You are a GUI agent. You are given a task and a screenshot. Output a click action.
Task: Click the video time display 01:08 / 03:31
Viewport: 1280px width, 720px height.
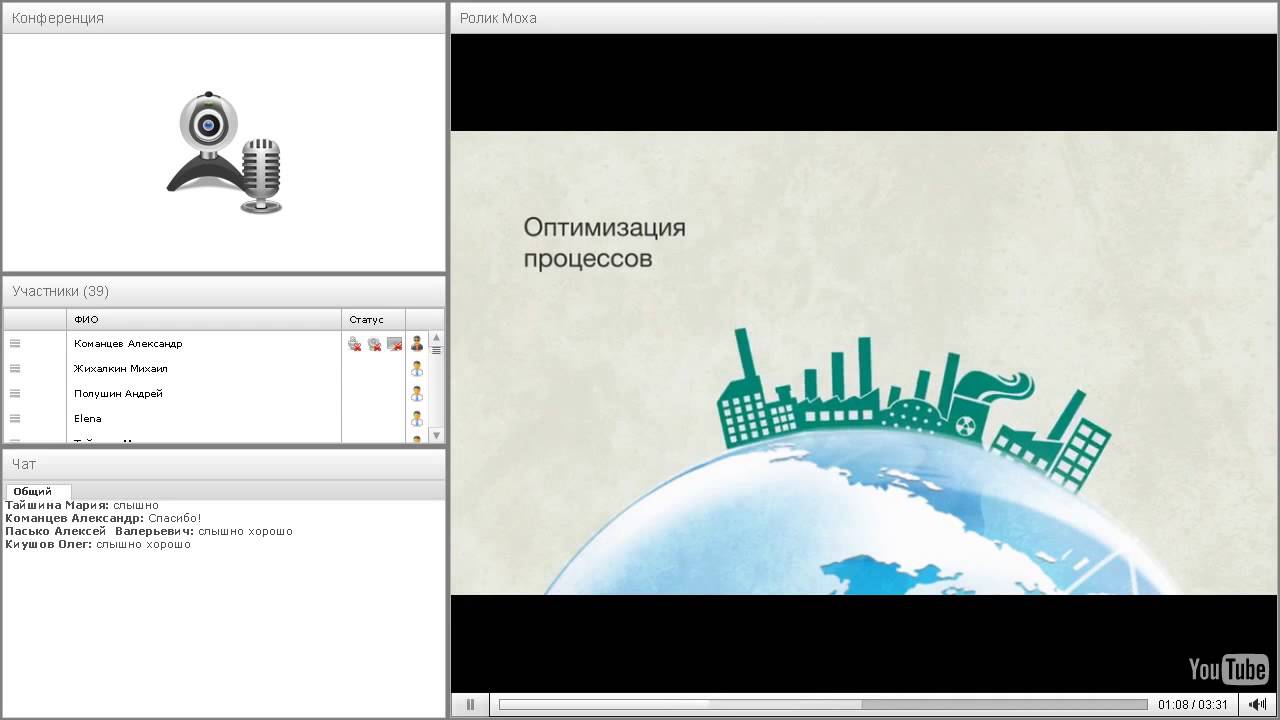1193,705
